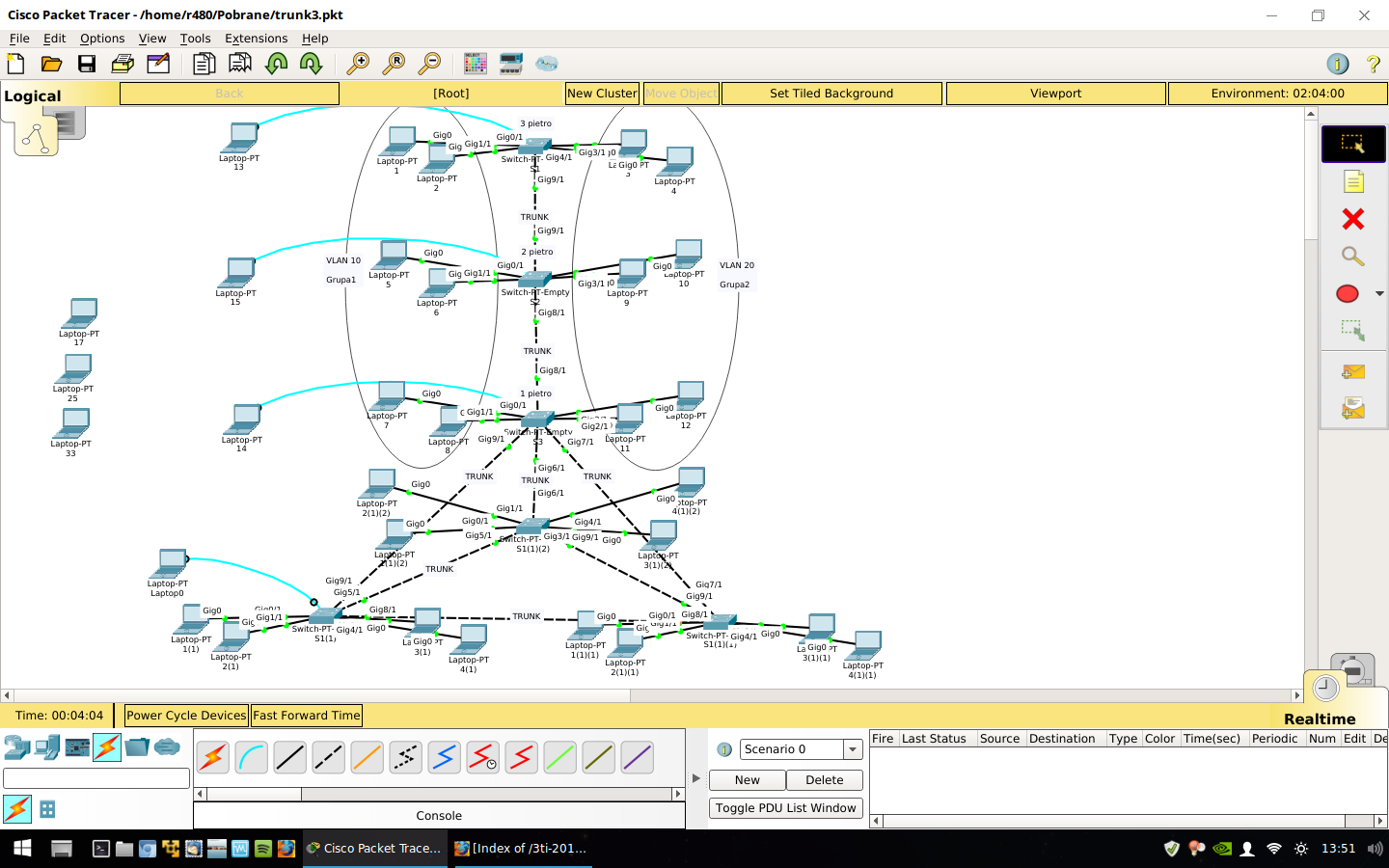Click the Fast Forward Time button
The height and width of the screenshot is (868, 1389).
coord(306,716)
